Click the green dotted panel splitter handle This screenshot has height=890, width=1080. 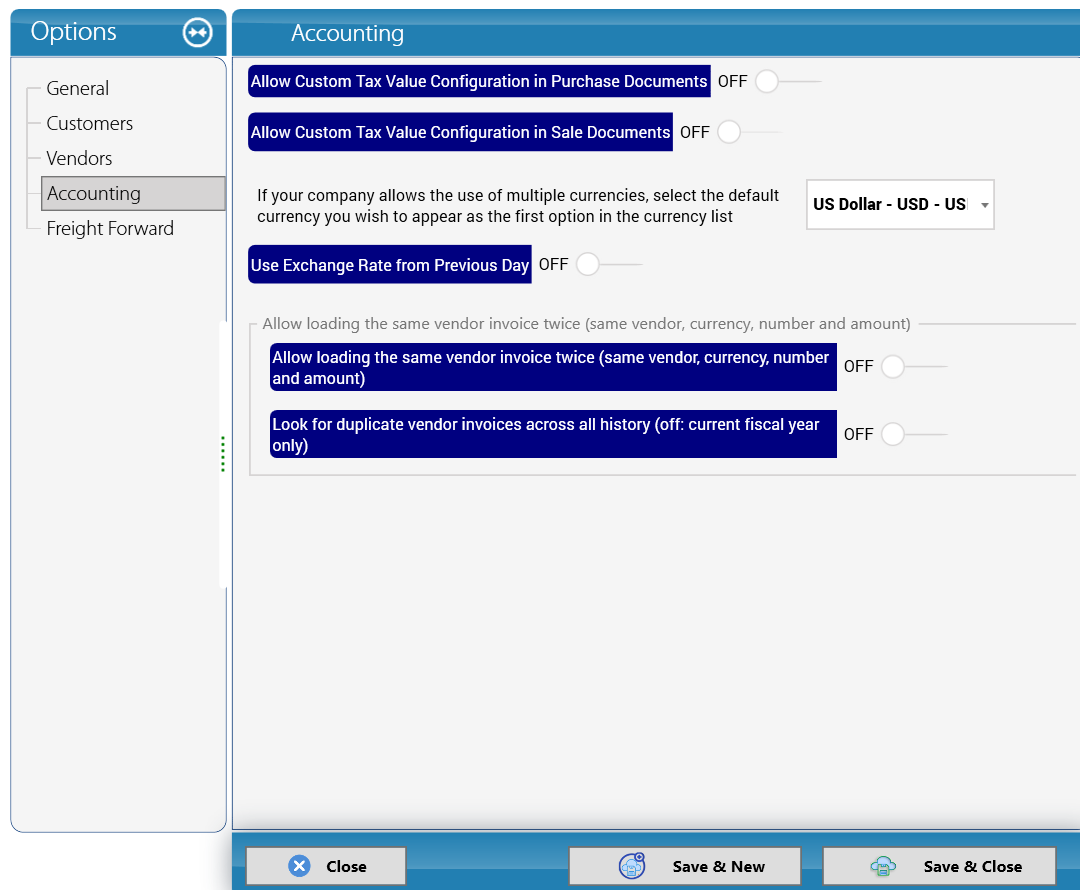point(222,454)
